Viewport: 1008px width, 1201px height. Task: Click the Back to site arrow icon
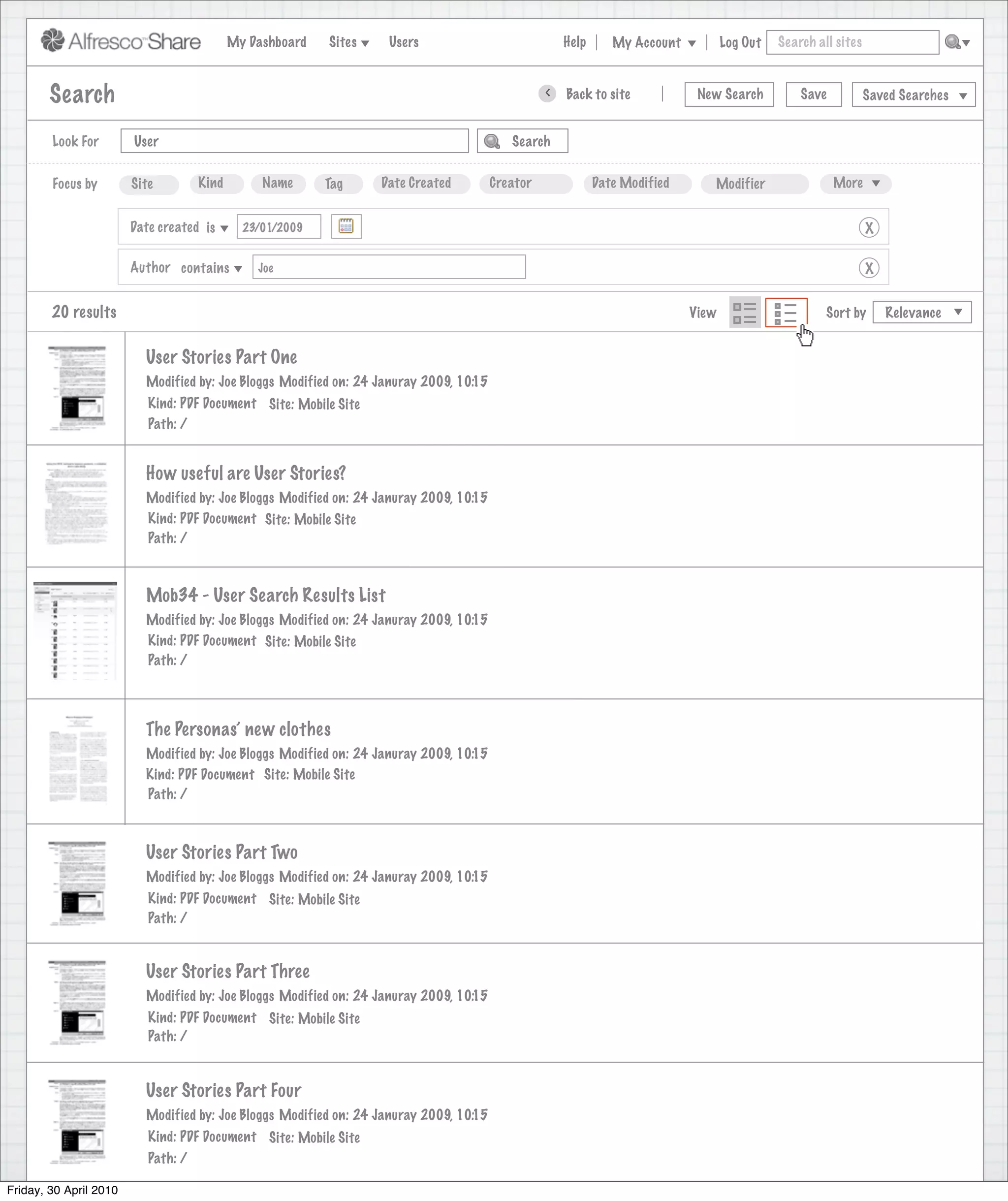pos(547,93)
